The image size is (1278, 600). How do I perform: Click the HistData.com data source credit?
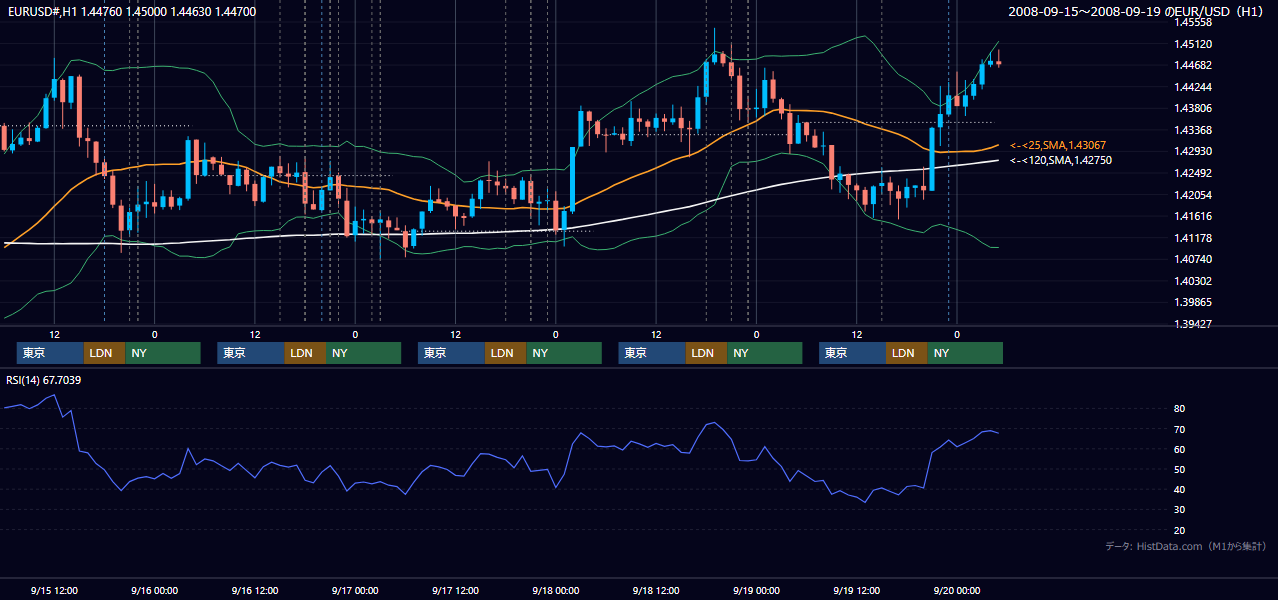tap(1186, 546)
